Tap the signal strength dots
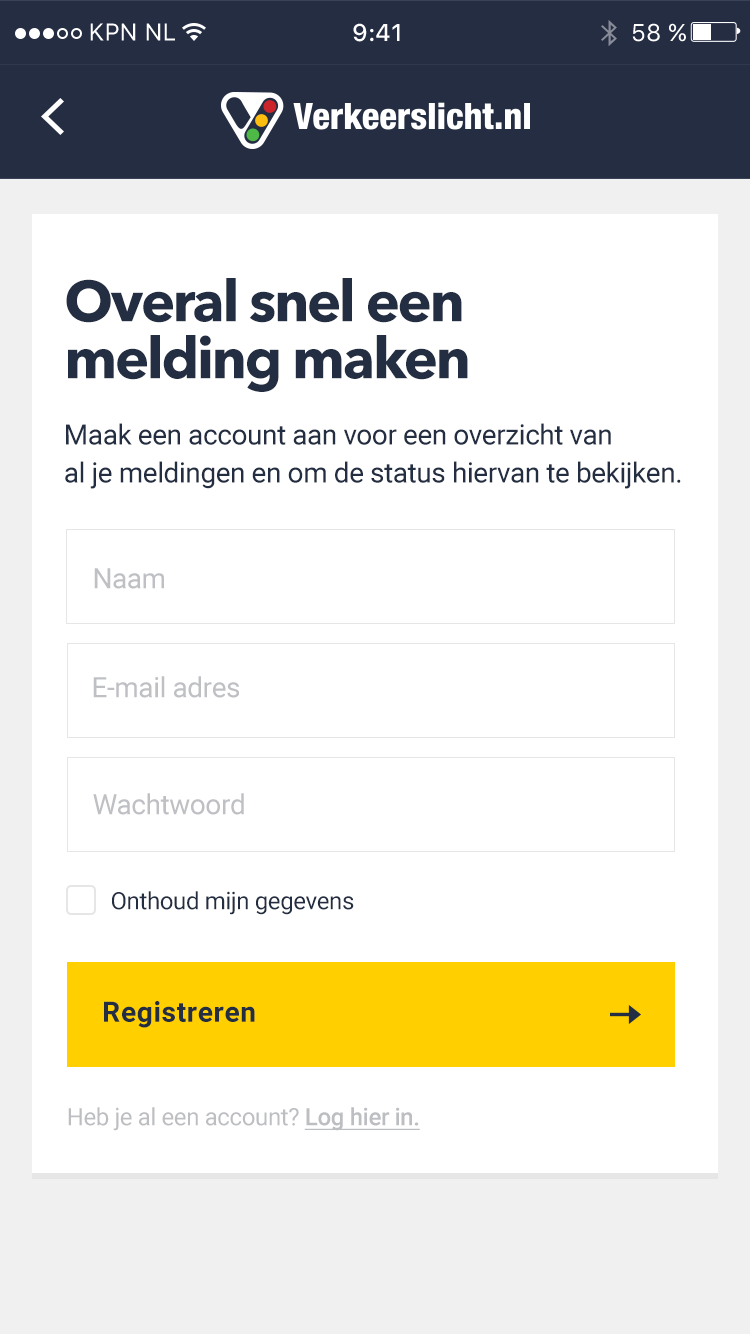750x1334 pixels. [48, 33]
